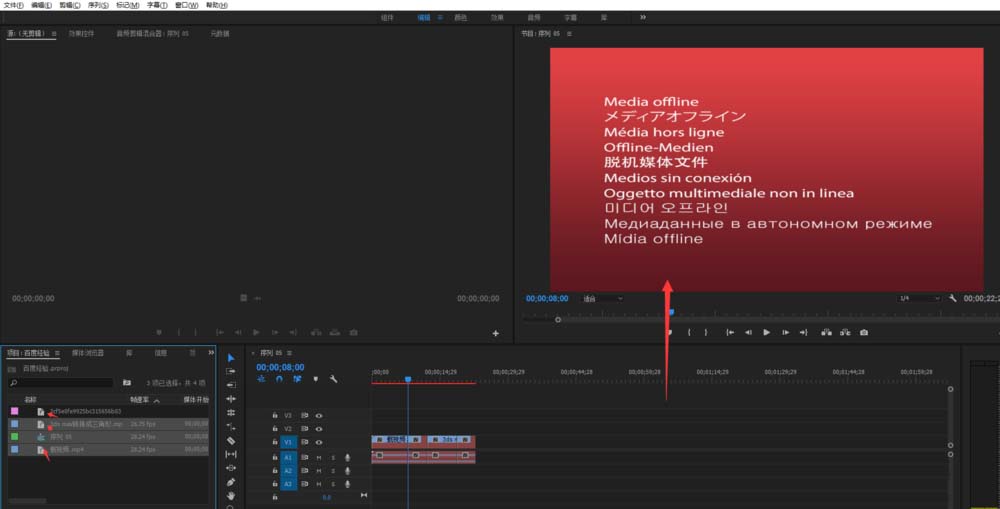Open the zoom level 适合 dropdown
This screenshot has height=509, width=1000.
[603, 299]
